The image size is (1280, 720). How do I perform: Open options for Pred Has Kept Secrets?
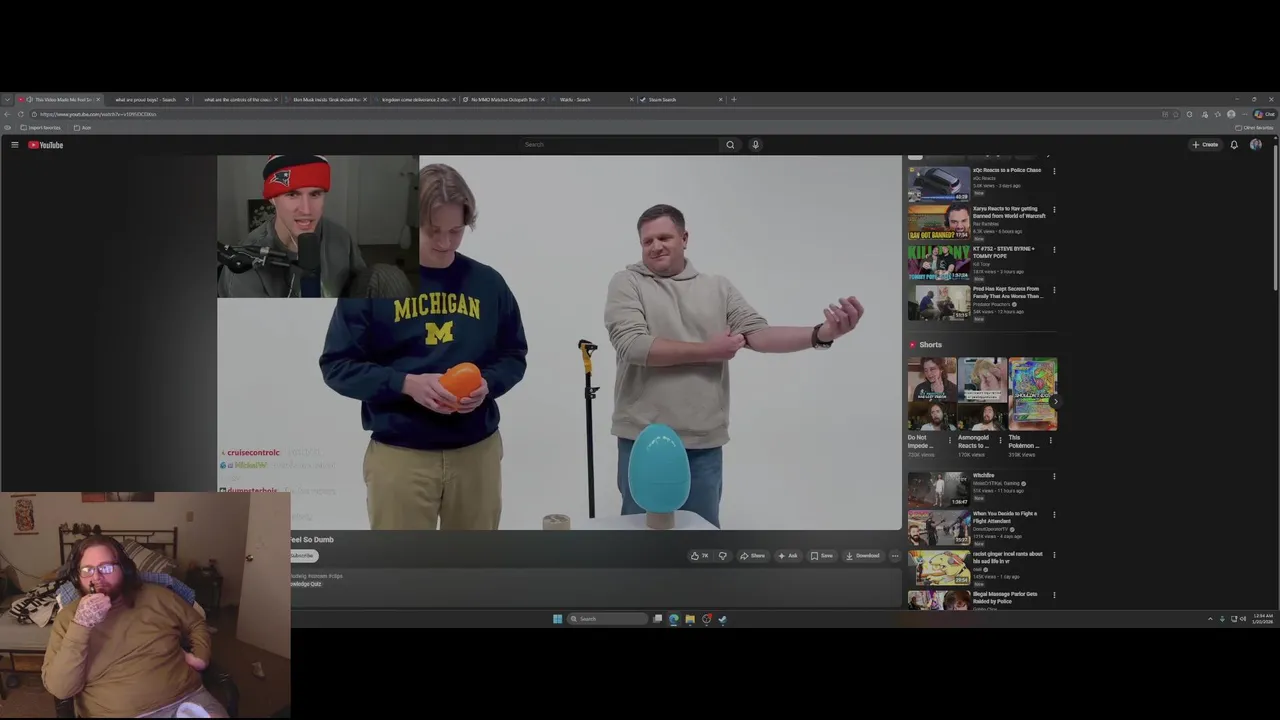click(1054, 290)
